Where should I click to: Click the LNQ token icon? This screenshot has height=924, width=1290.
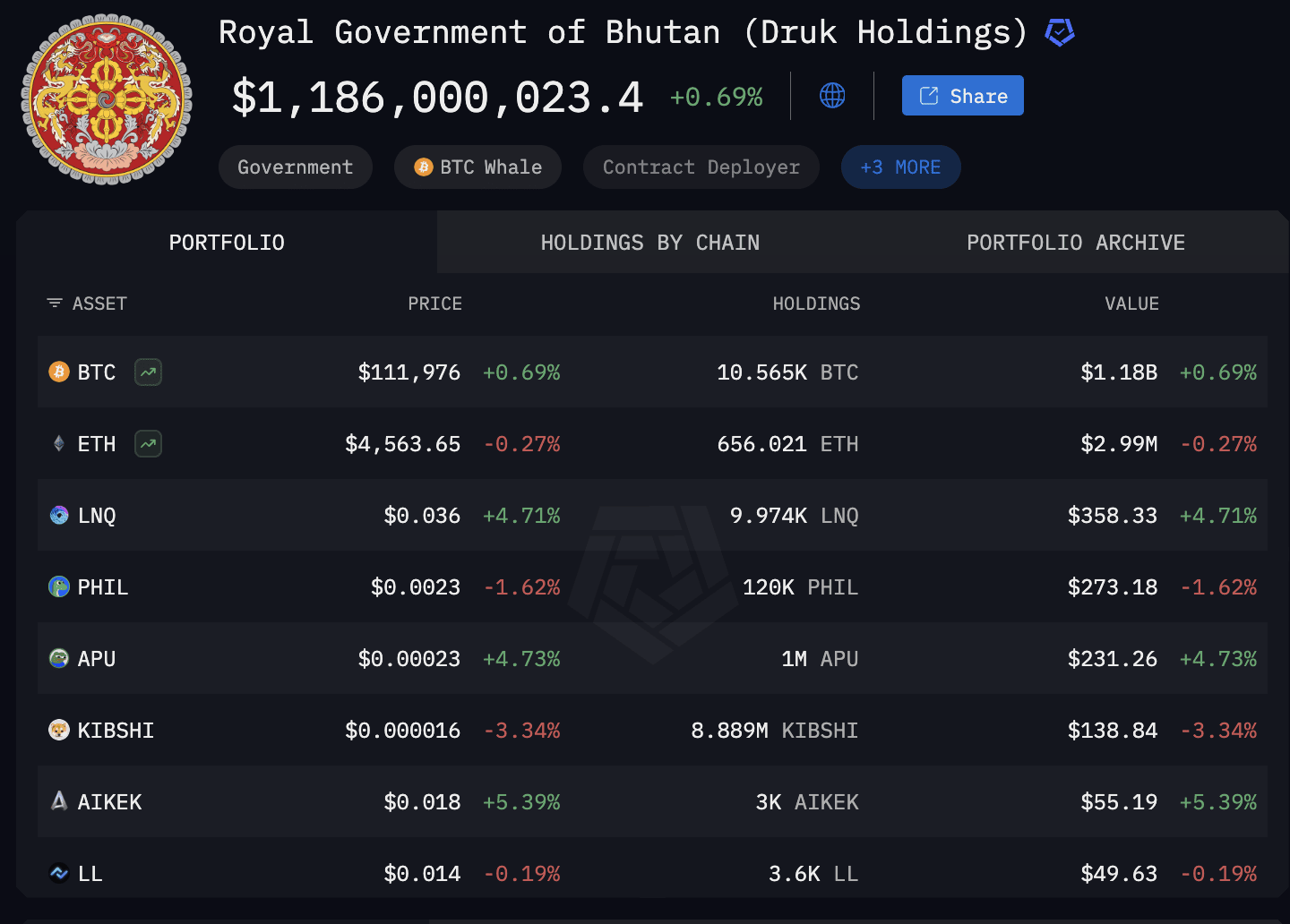pyautogui.click(x=59, y=515)
